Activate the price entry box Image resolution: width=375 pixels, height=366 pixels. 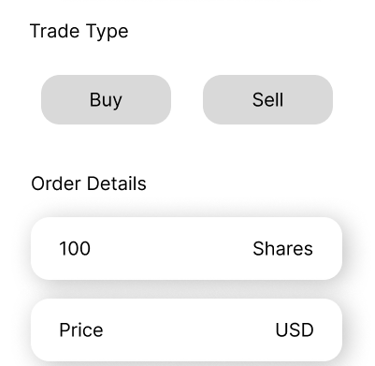[186, 330]
